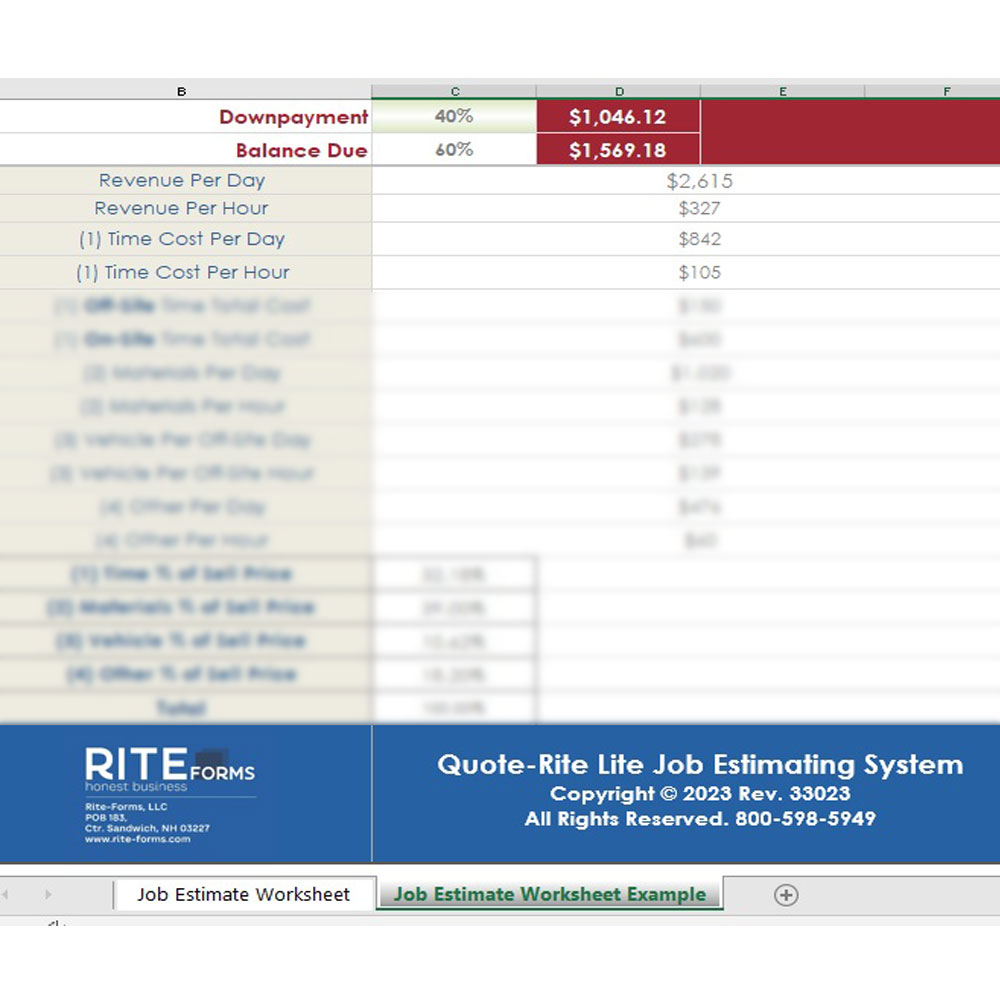Image resolution: width=1000 pixels, height=1000 pixels.
Task: Click the Total row label cell
Action: click(182, 708)
